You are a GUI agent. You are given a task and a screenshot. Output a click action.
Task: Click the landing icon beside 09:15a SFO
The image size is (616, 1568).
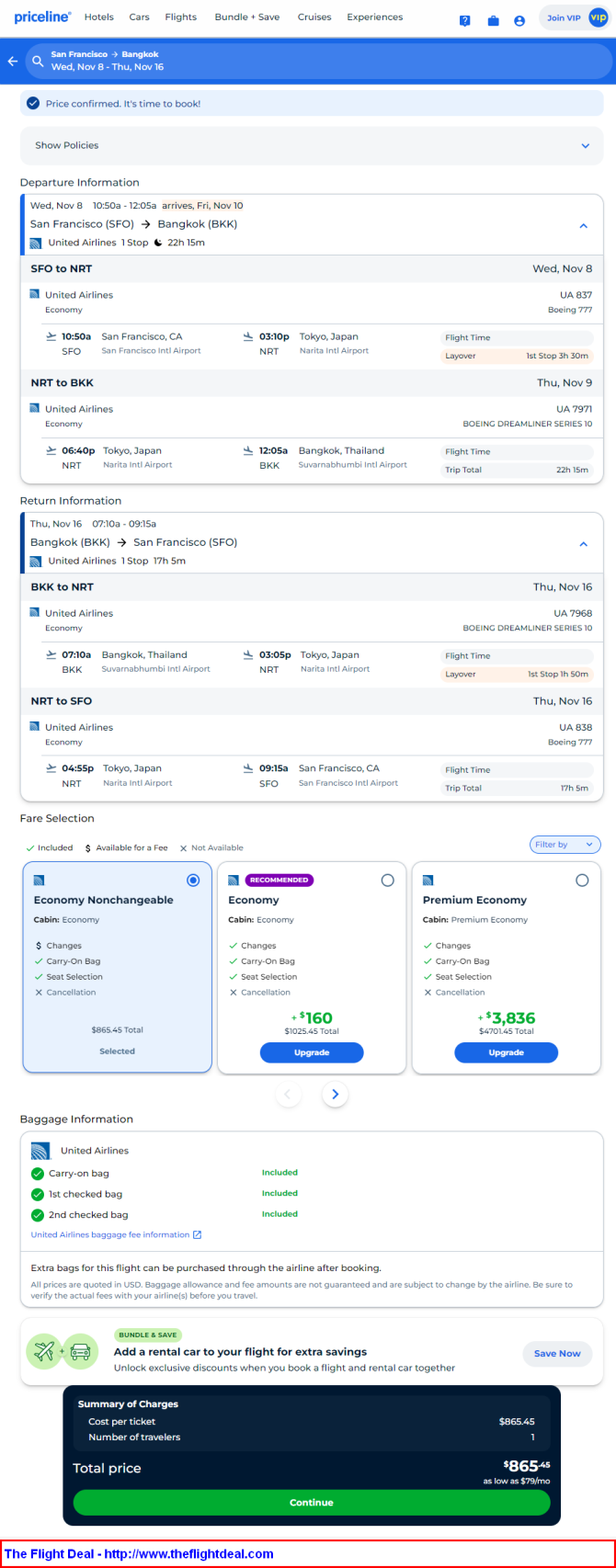[248, 768]
